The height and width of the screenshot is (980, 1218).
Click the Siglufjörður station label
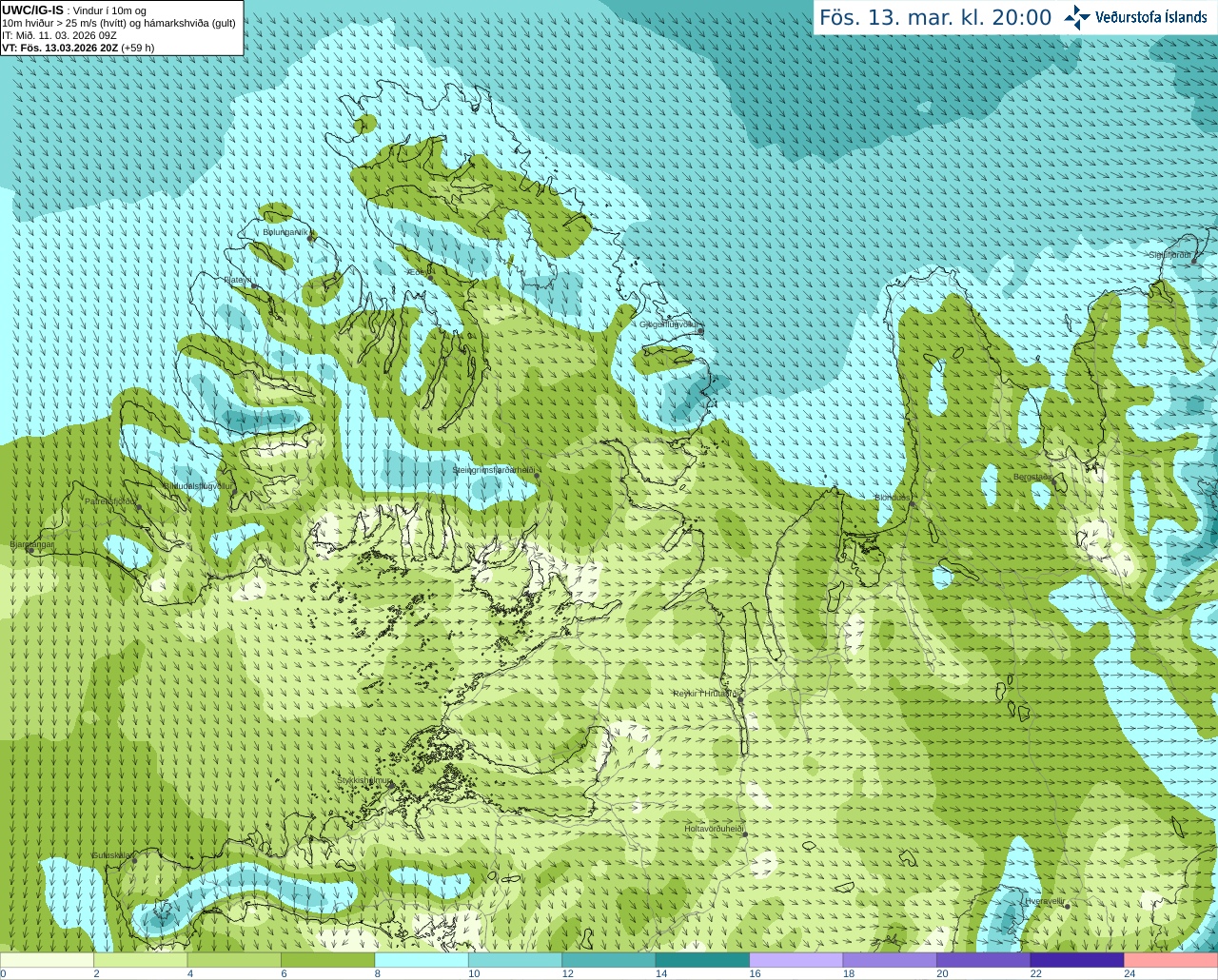tap(1169, 255)
